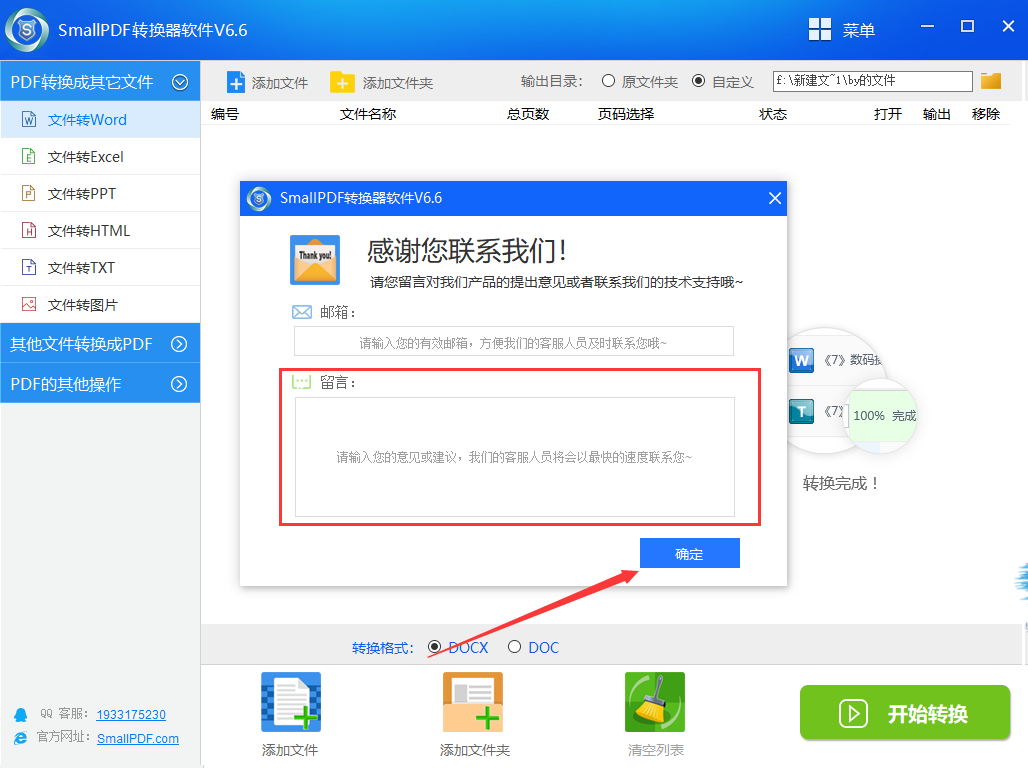Click the HTML file icon beside 文件转HTML
The height and width of the screenshot is (768, 1028).
[29, 230]
